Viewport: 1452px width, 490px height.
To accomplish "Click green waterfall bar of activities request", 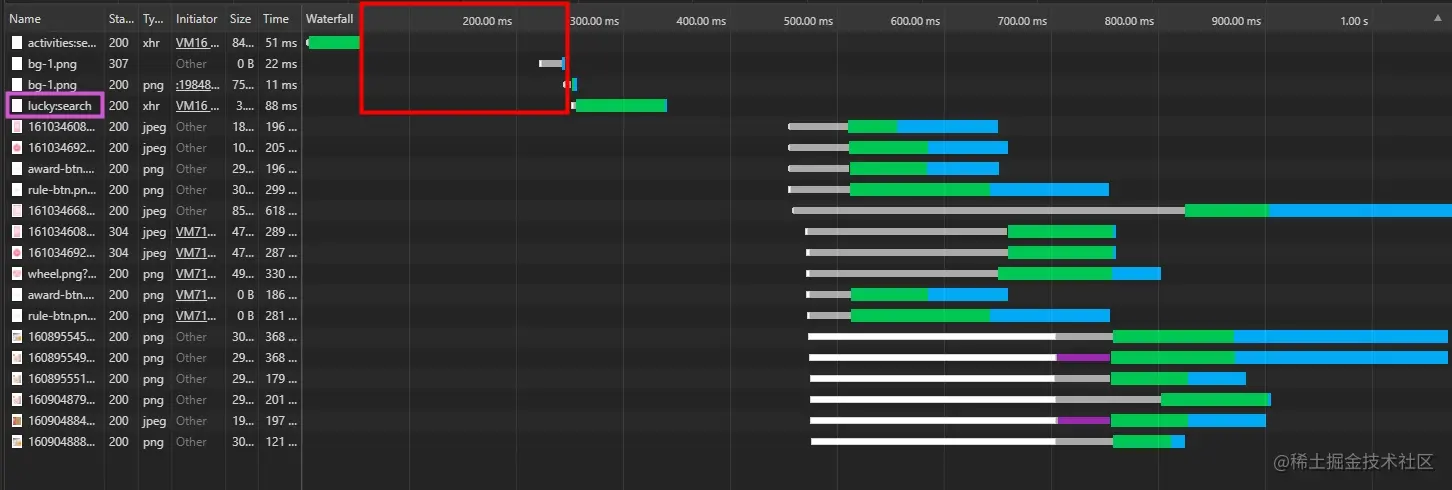I will (333, 43).
